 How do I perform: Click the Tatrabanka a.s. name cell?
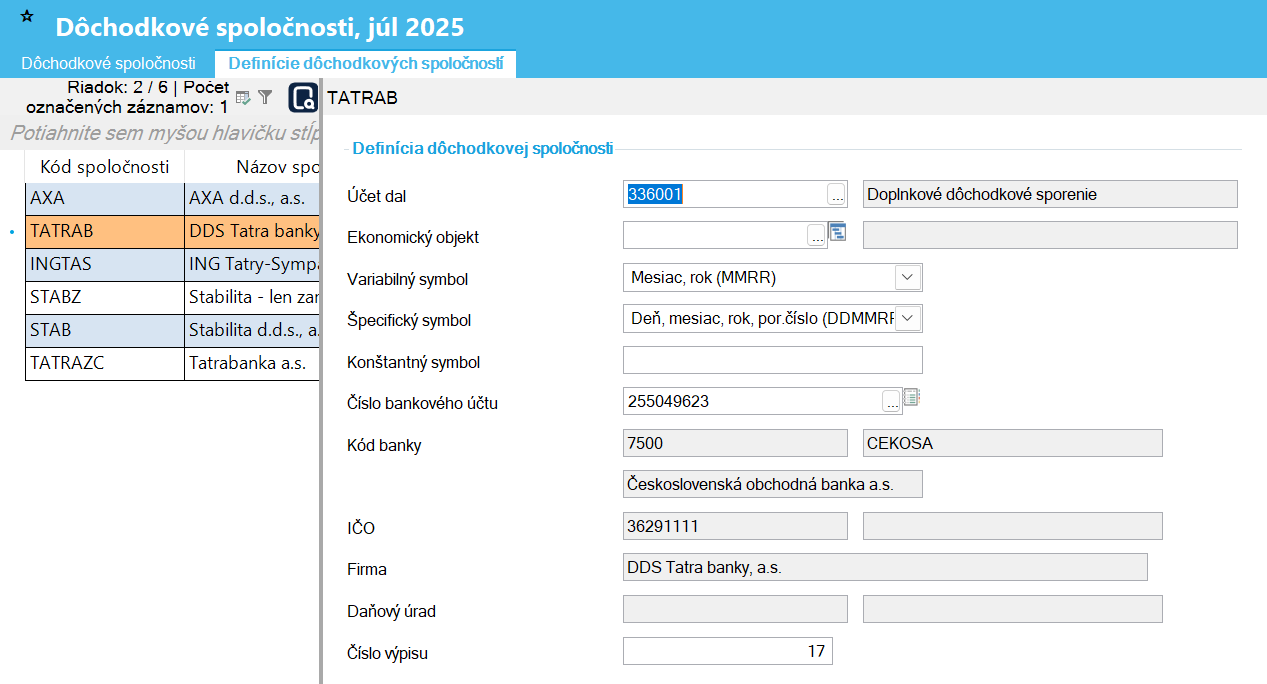pos(252,363)
